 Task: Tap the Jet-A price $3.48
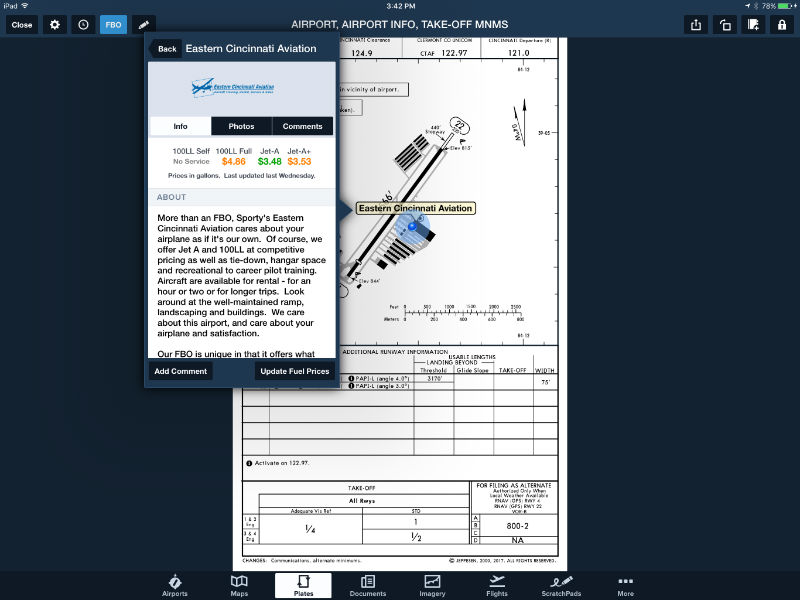tap(269, 161)
